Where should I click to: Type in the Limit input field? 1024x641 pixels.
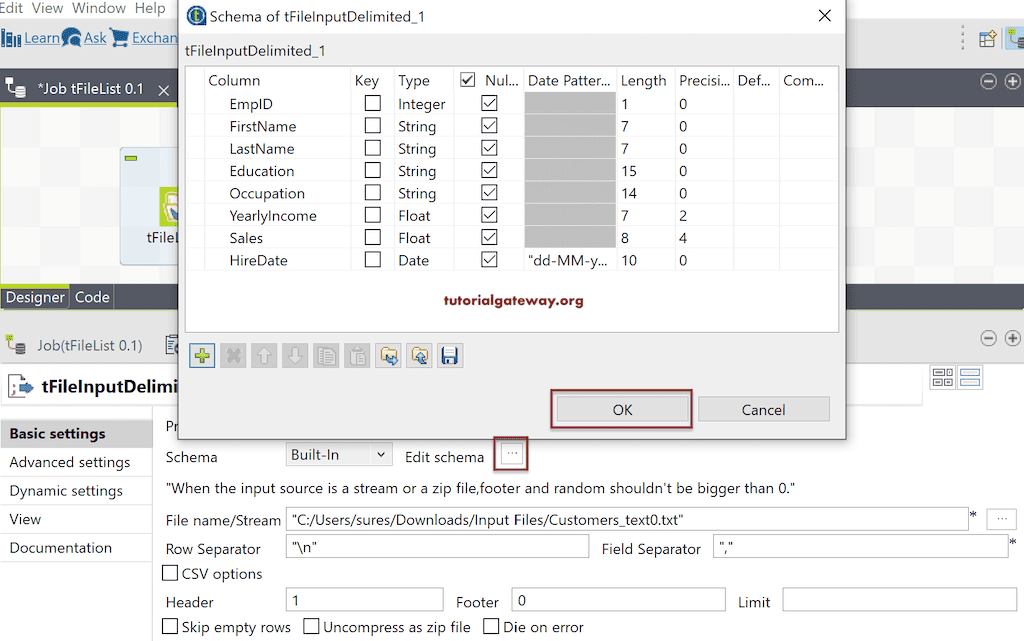[x=897, y=599]
